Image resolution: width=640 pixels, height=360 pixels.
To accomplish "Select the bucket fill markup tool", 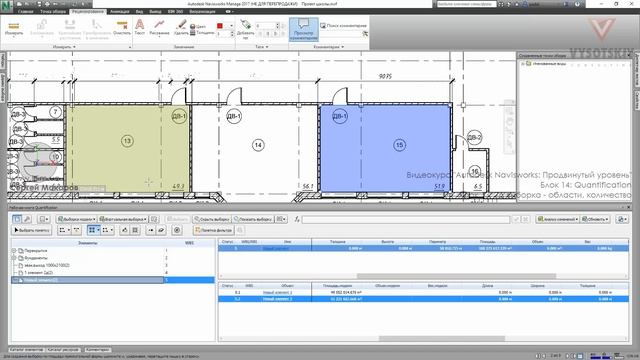I will pos(124,230).
